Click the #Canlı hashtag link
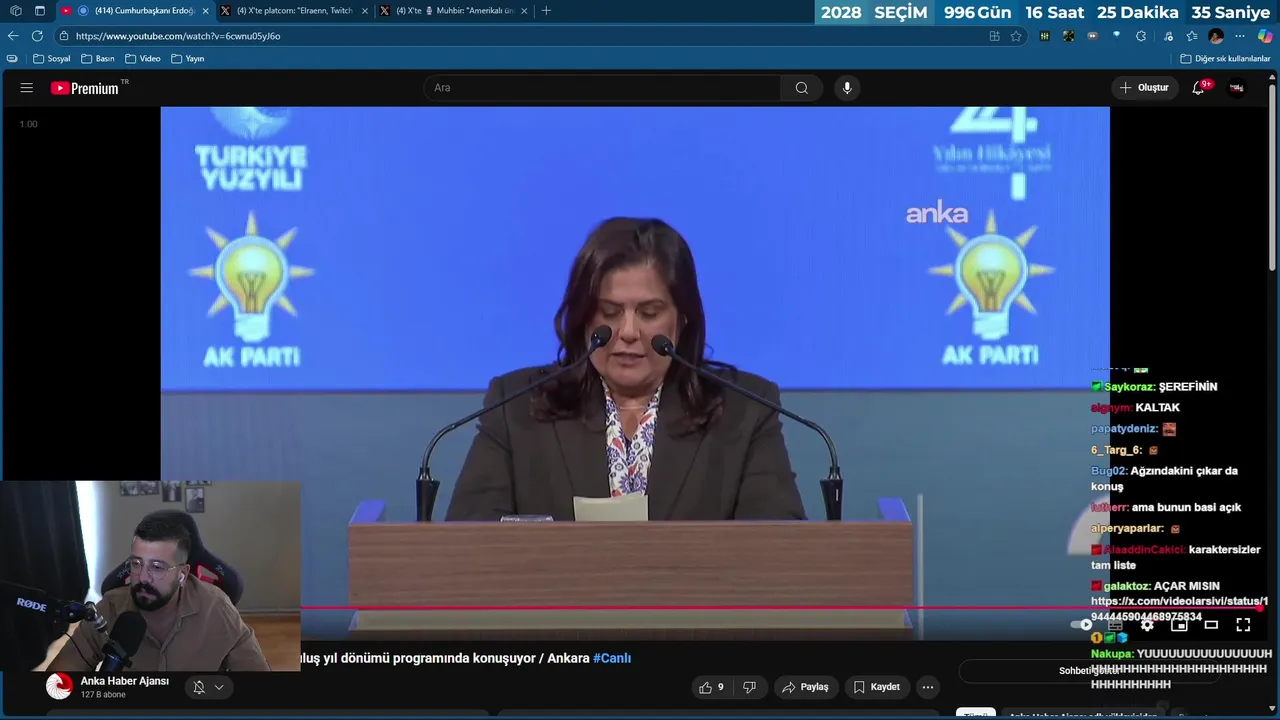 (x=612, y=658)
